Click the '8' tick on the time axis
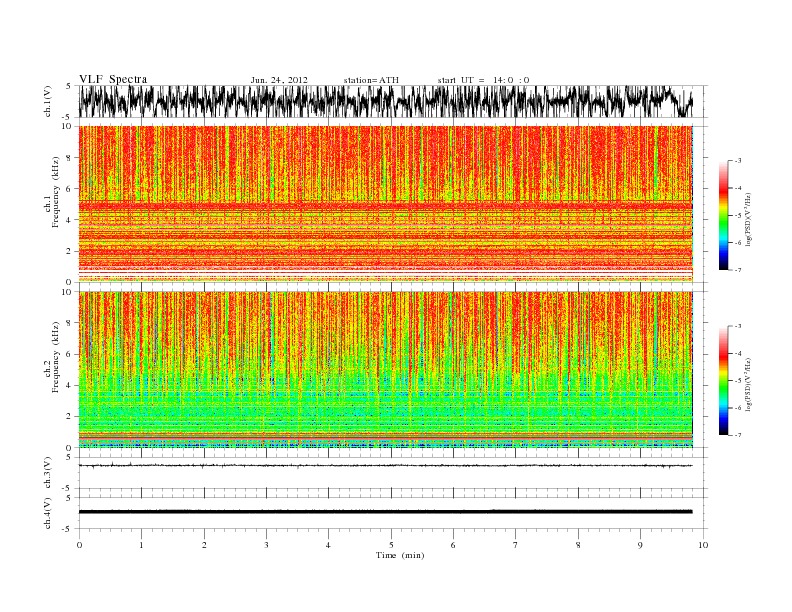 [x=578, y=545]
